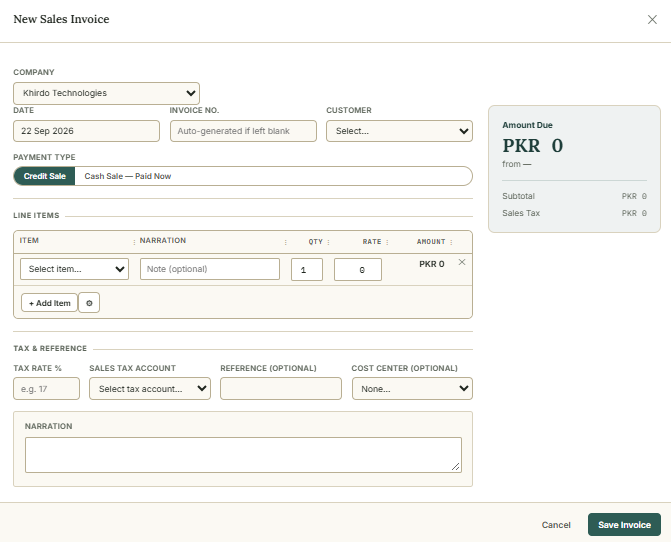Click the Amount Due PKR 0 total
671x542 pixels.
(x=533, y=146)
